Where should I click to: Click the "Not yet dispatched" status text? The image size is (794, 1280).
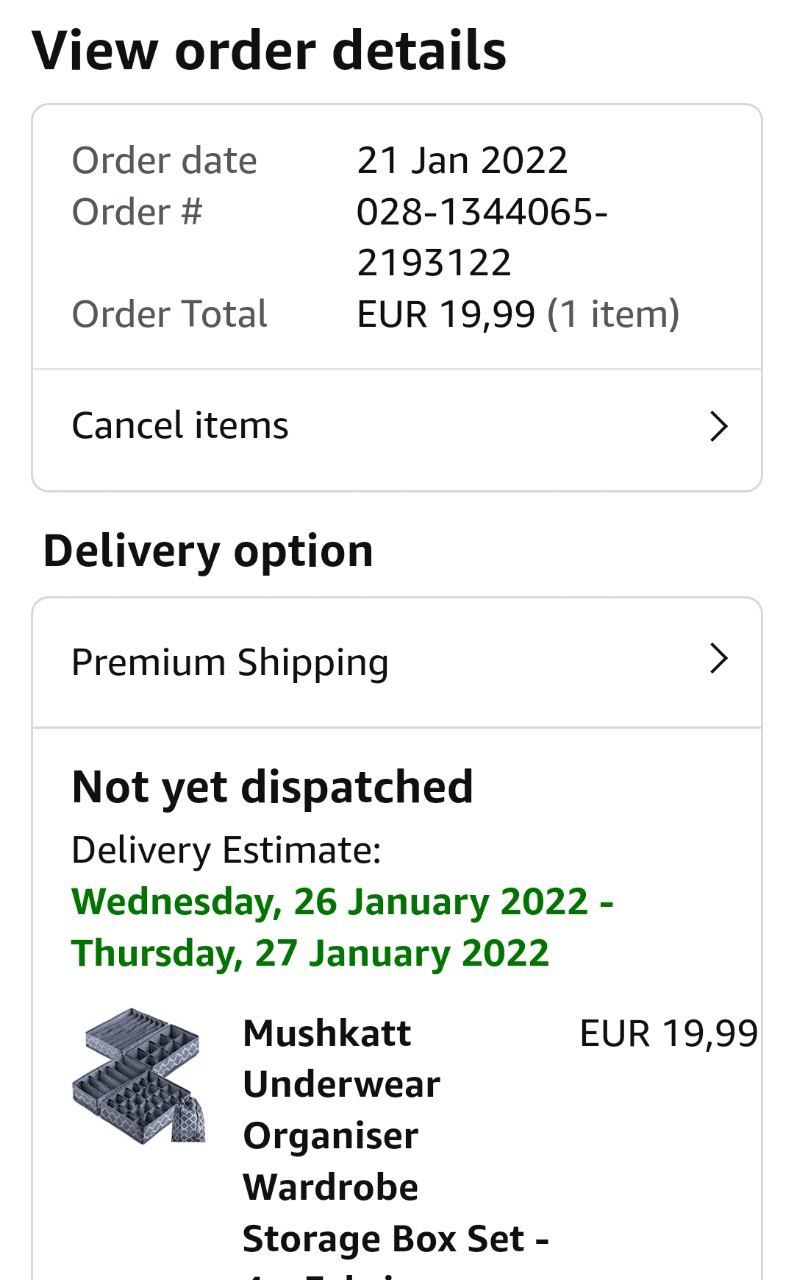pyautogui.click(x=272, y=787)
